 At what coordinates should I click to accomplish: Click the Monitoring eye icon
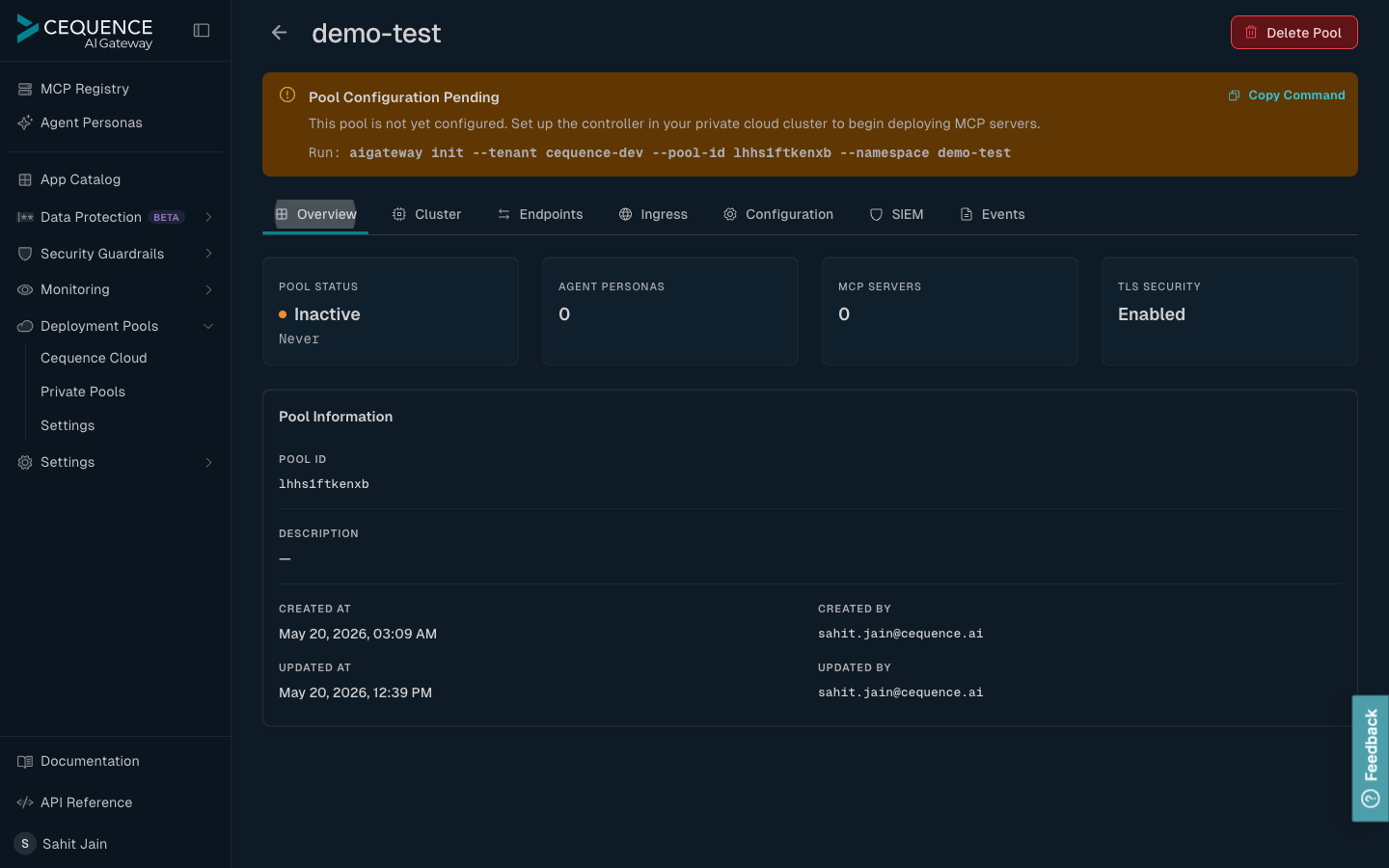(25, 289)
